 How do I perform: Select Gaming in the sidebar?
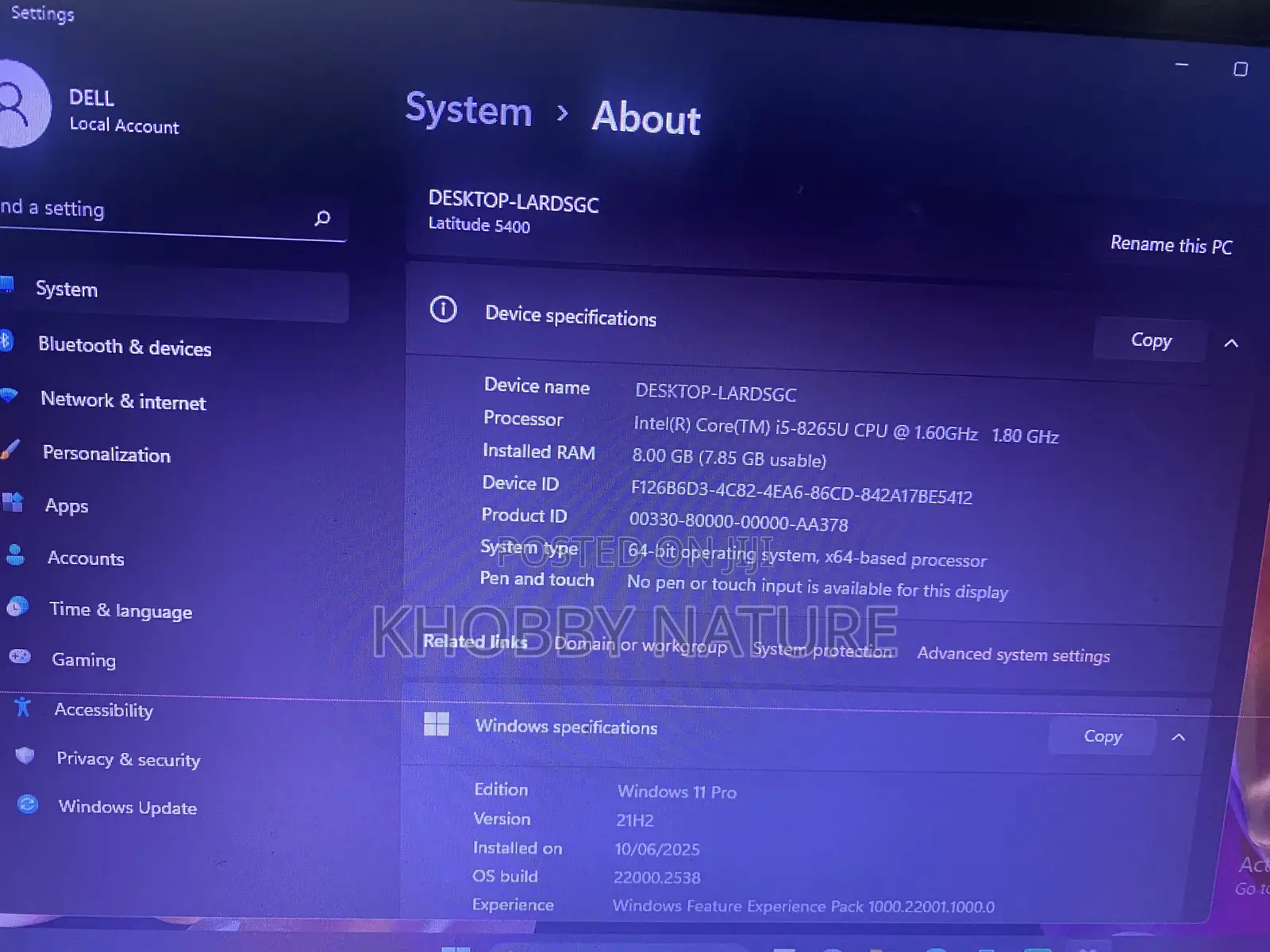coord(83,659)
